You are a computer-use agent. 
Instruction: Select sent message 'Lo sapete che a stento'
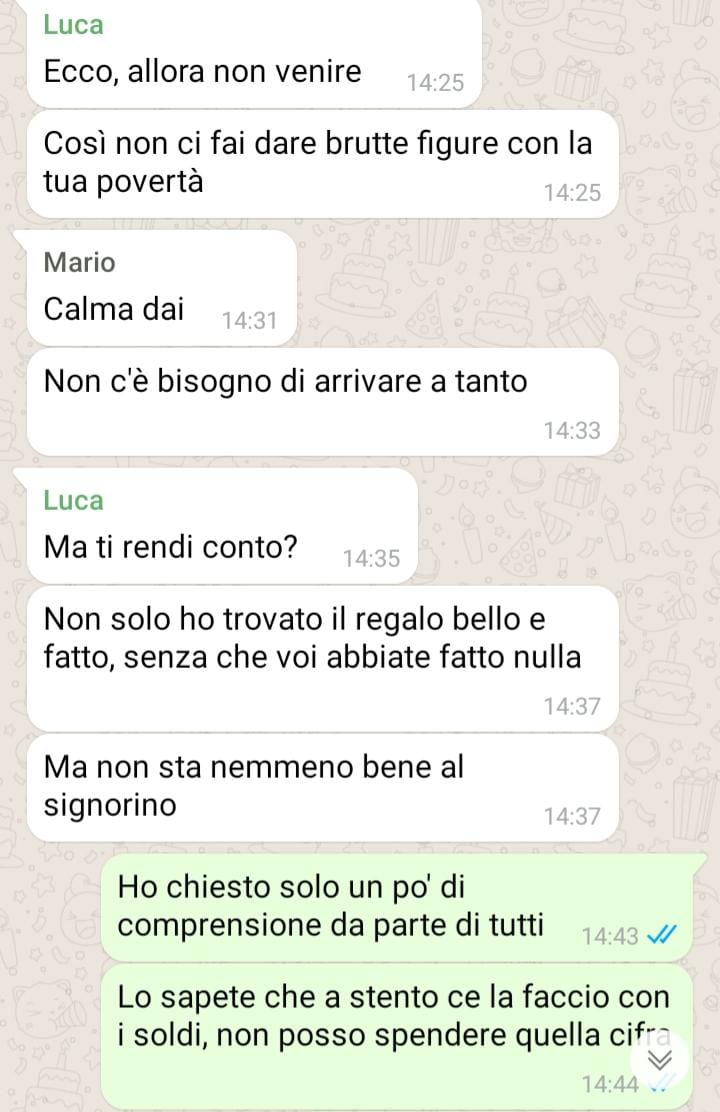tap(397, 1035)
